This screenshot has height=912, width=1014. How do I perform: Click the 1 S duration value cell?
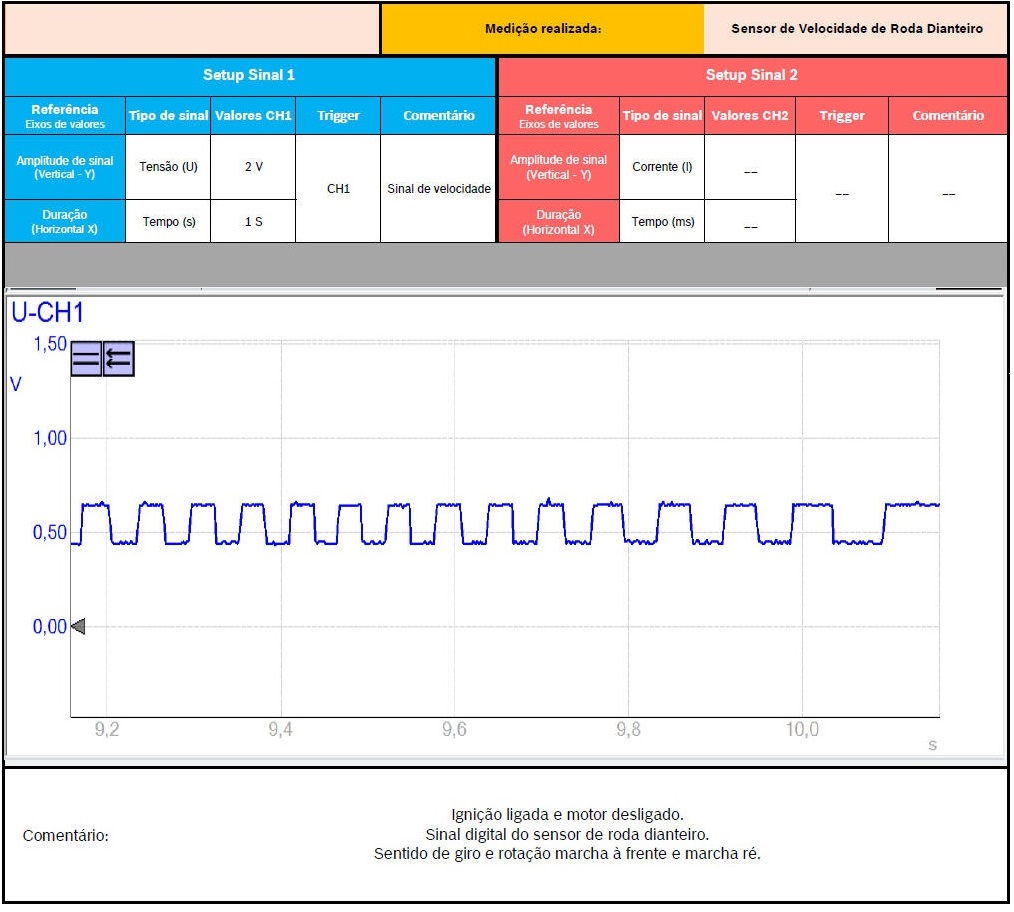click(x=253, y=221)
